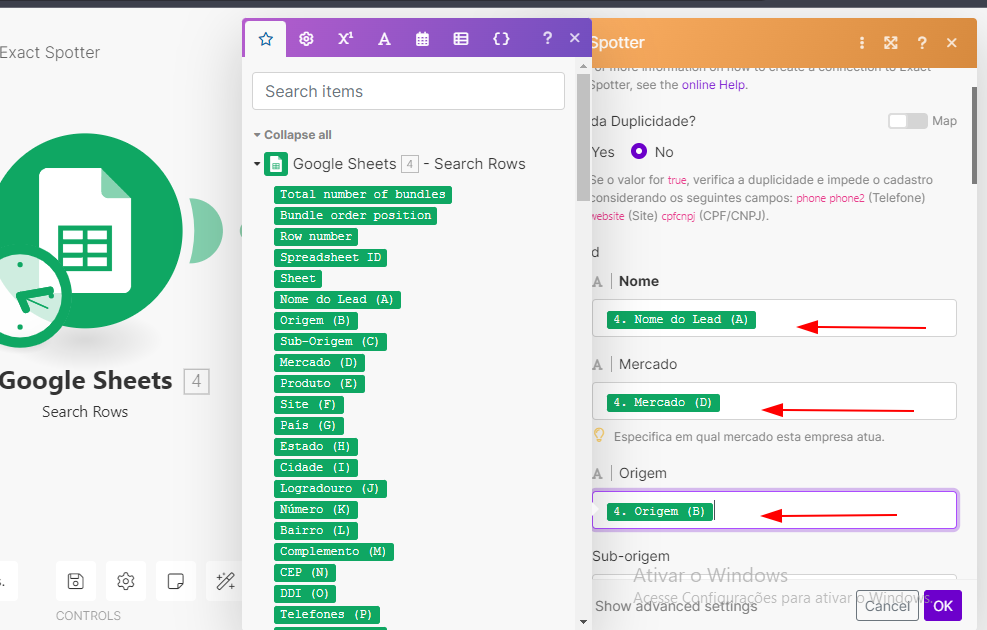Insert Site (F) tag
Screen dimensions: 987x630
pos(308,404)
